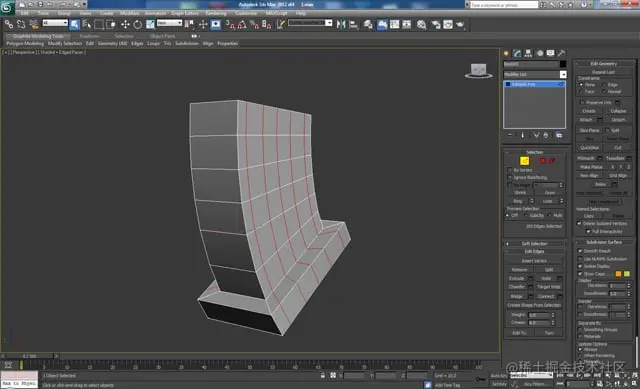Toggle the 3D Snaps icon

230,24
